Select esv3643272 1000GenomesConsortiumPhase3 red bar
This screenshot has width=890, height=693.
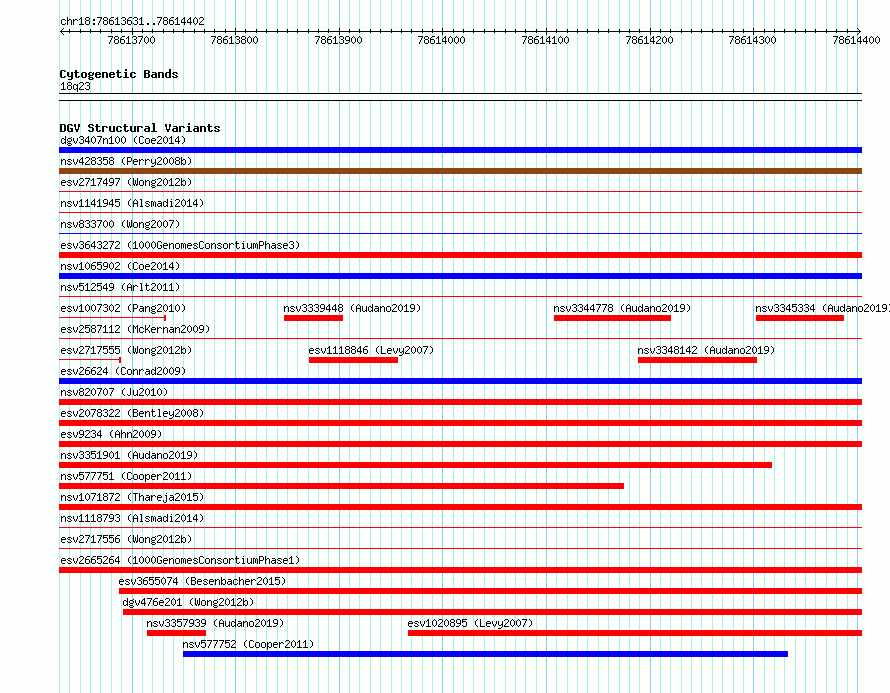coord(460,255)
